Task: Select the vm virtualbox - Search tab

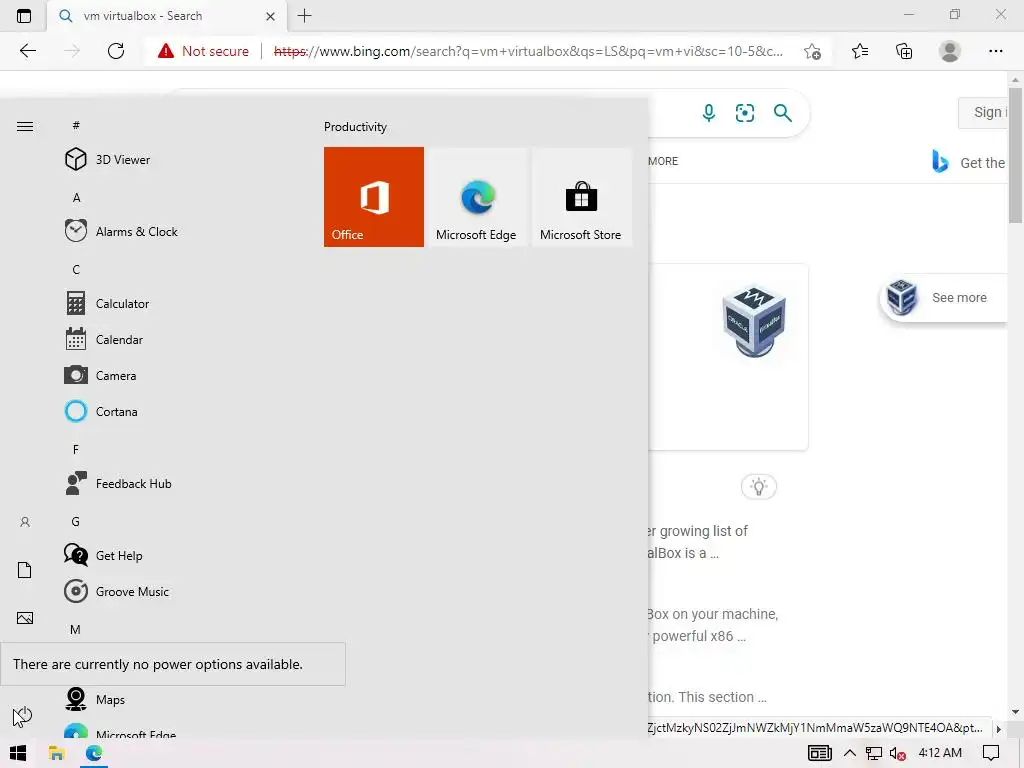Action: (166, 16)
